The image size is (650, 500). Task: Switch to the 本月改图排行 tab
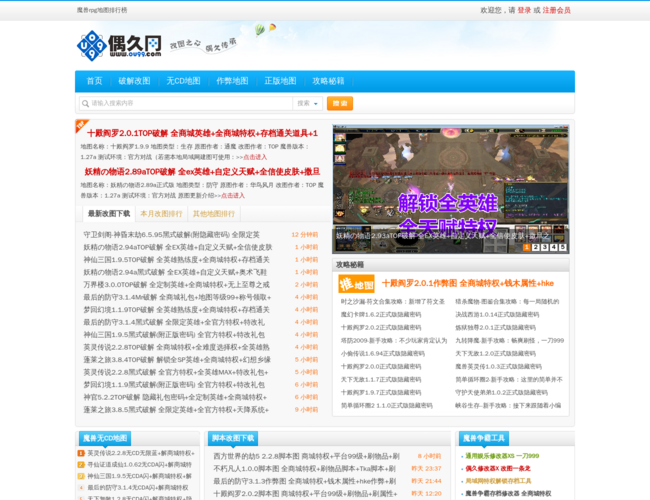pyautogui.click(x=161, y=214)
